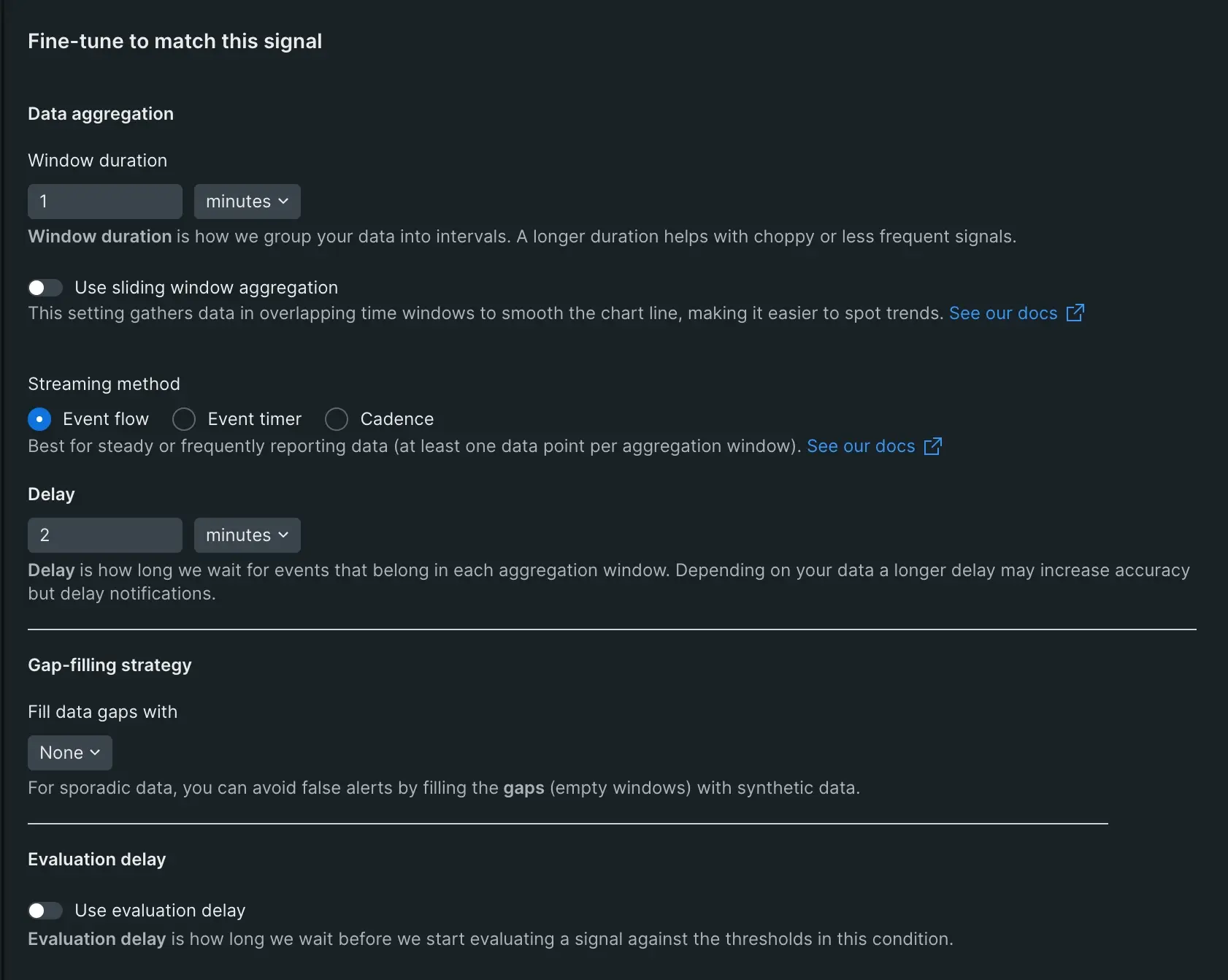The width and height of the screenshot is (1228, 980).
Task: Click the Use sliding window aggregation label
Action: tap(206, 288)
